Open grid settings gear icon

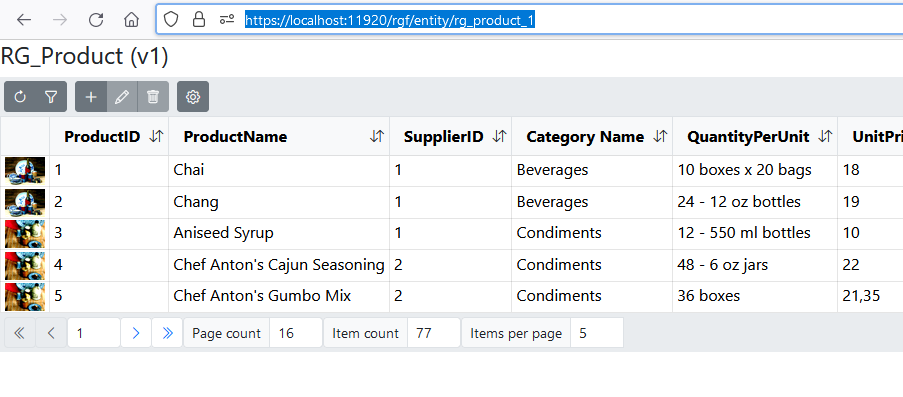click(x=193, y=97)
